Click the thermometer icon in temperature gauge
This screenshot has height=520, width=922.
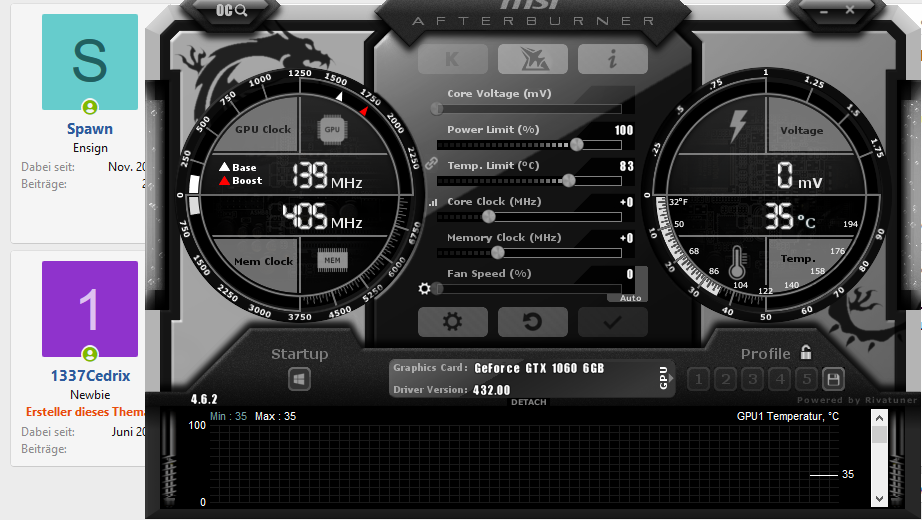736,262
